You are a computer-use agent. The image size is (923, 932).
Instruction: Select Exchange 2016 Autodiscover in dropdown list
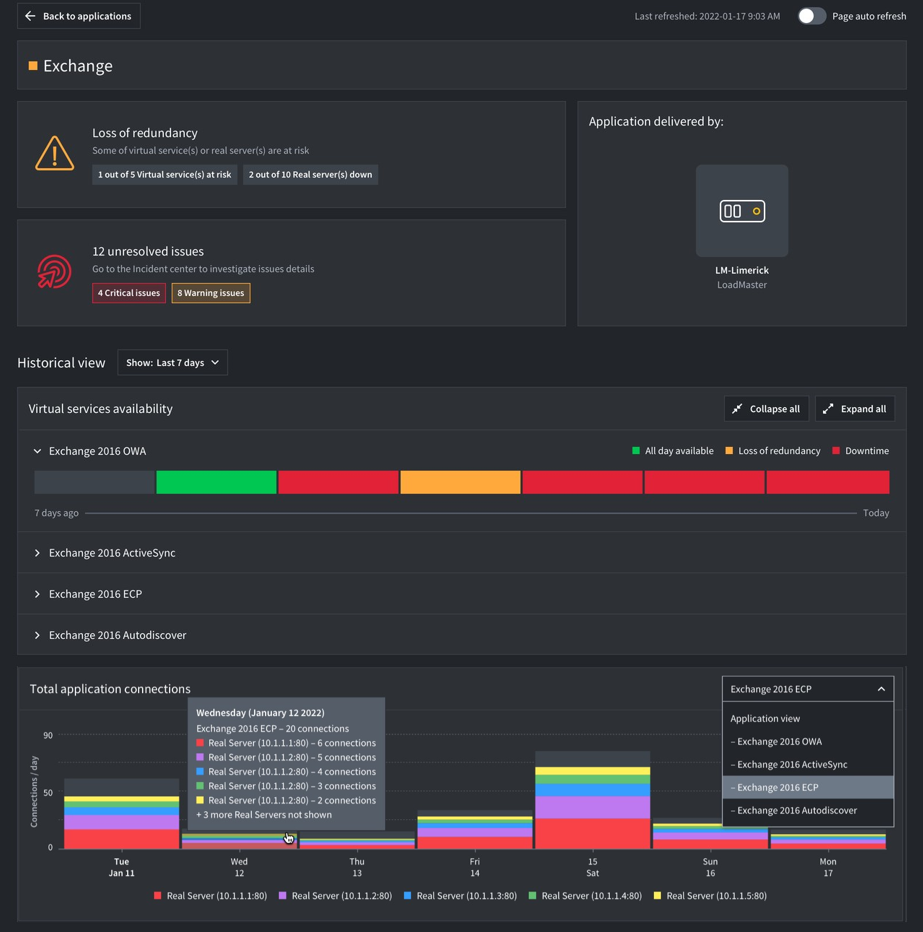[808, 810]
